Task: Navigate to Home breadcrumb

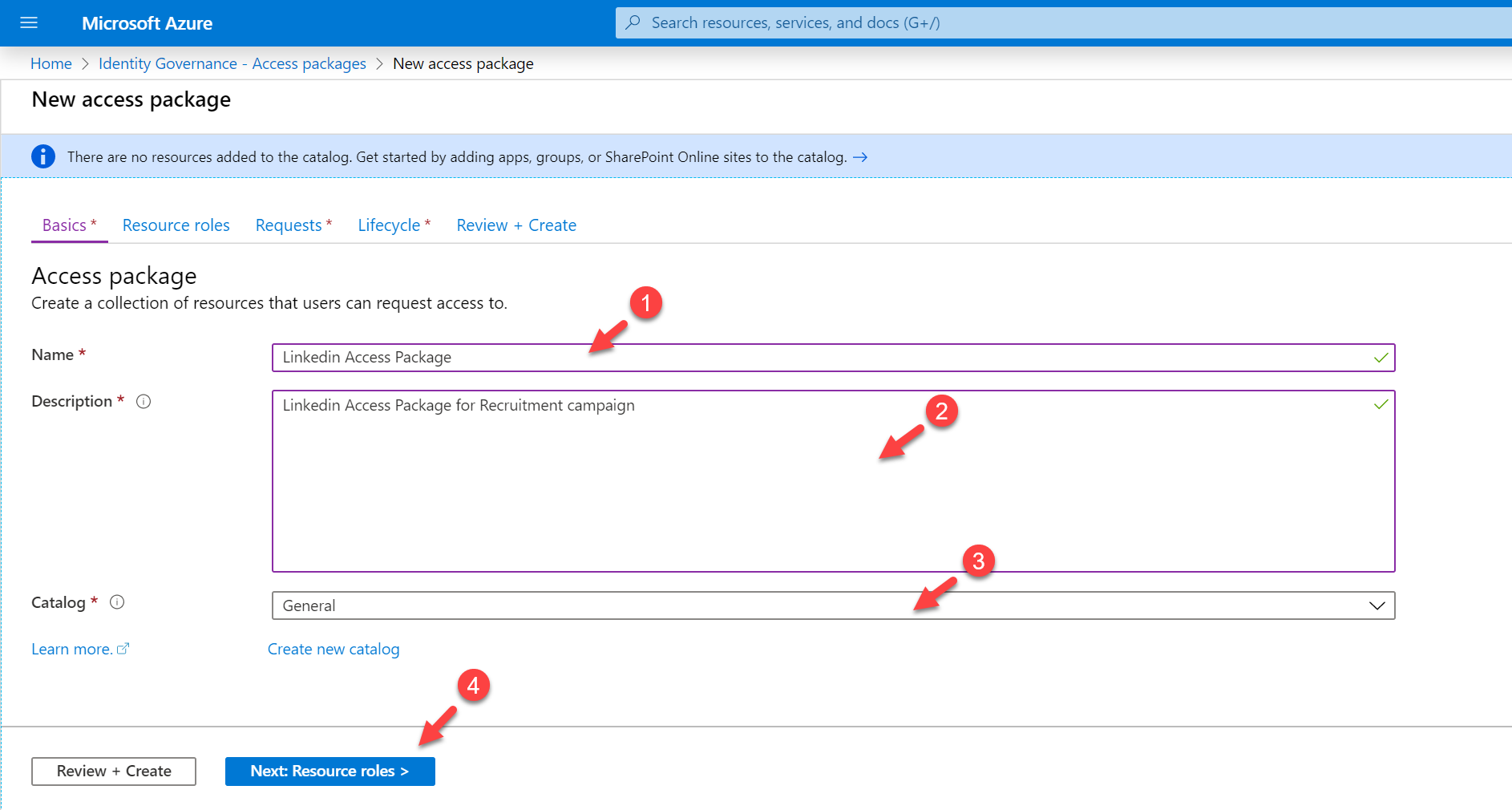Action: click(51, 63)
